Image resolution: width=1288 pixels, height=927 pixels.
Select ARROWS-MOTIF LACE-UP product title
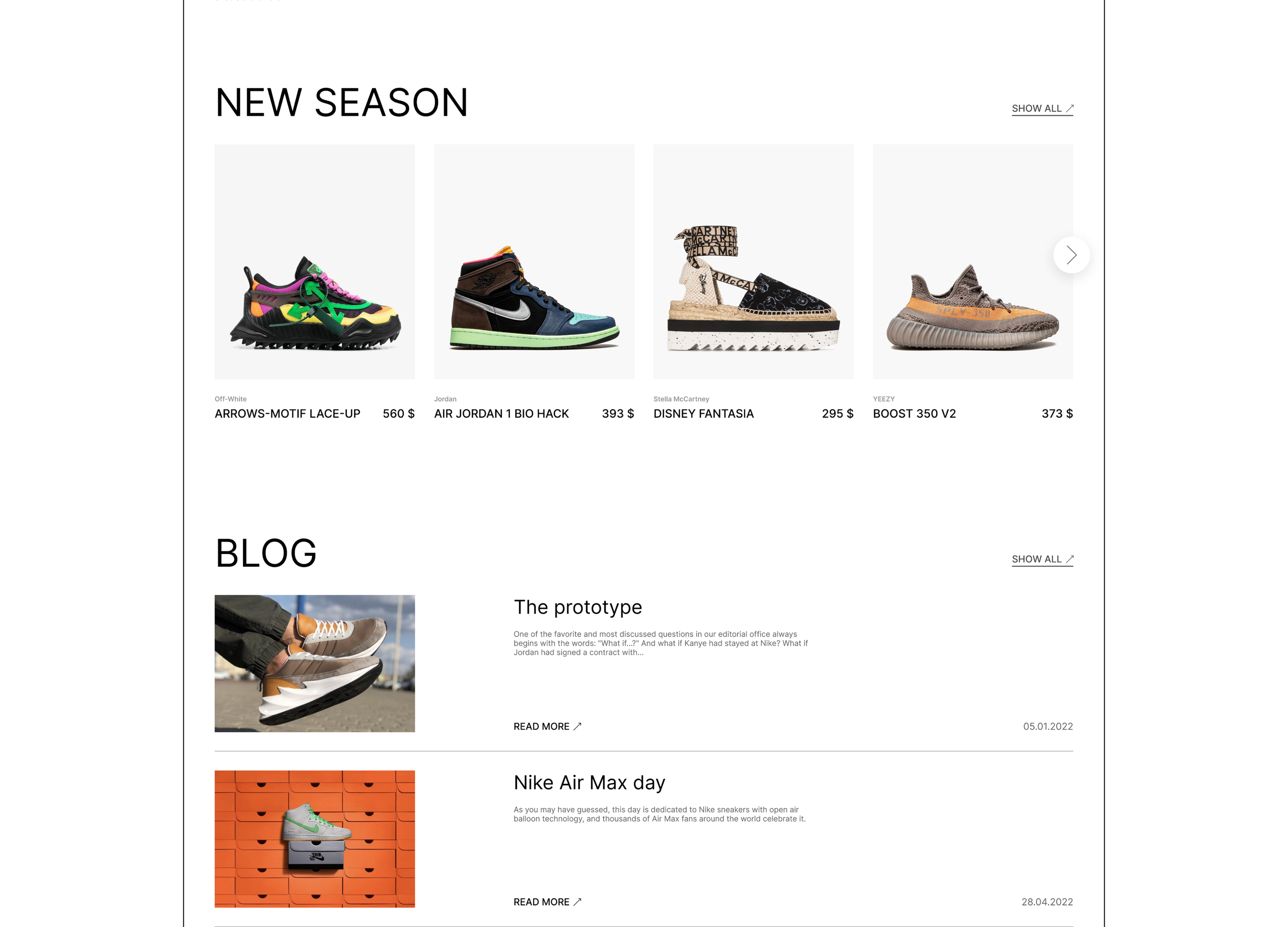(x=287, y=414)
